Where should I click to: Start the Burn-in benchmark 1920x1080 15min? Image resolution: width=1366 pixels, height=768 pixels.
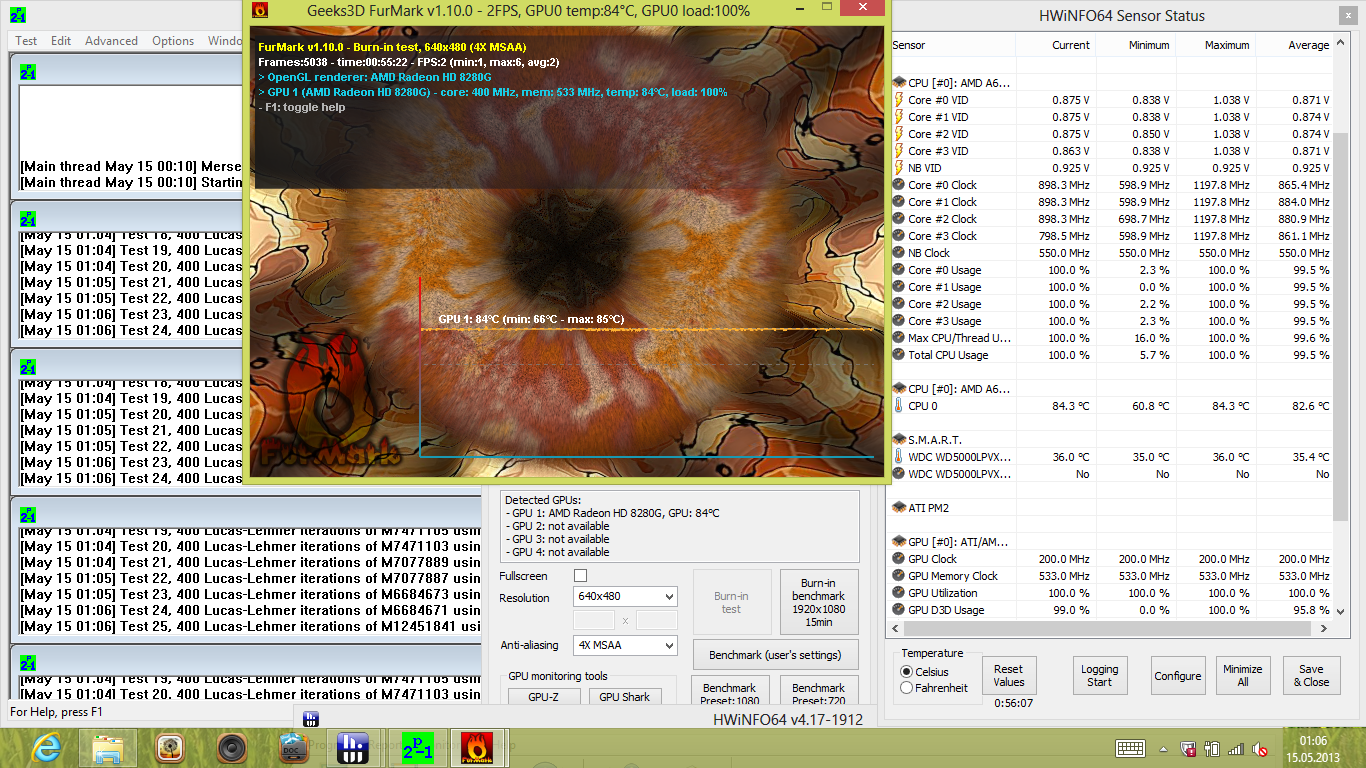click(x=818, y=602)
